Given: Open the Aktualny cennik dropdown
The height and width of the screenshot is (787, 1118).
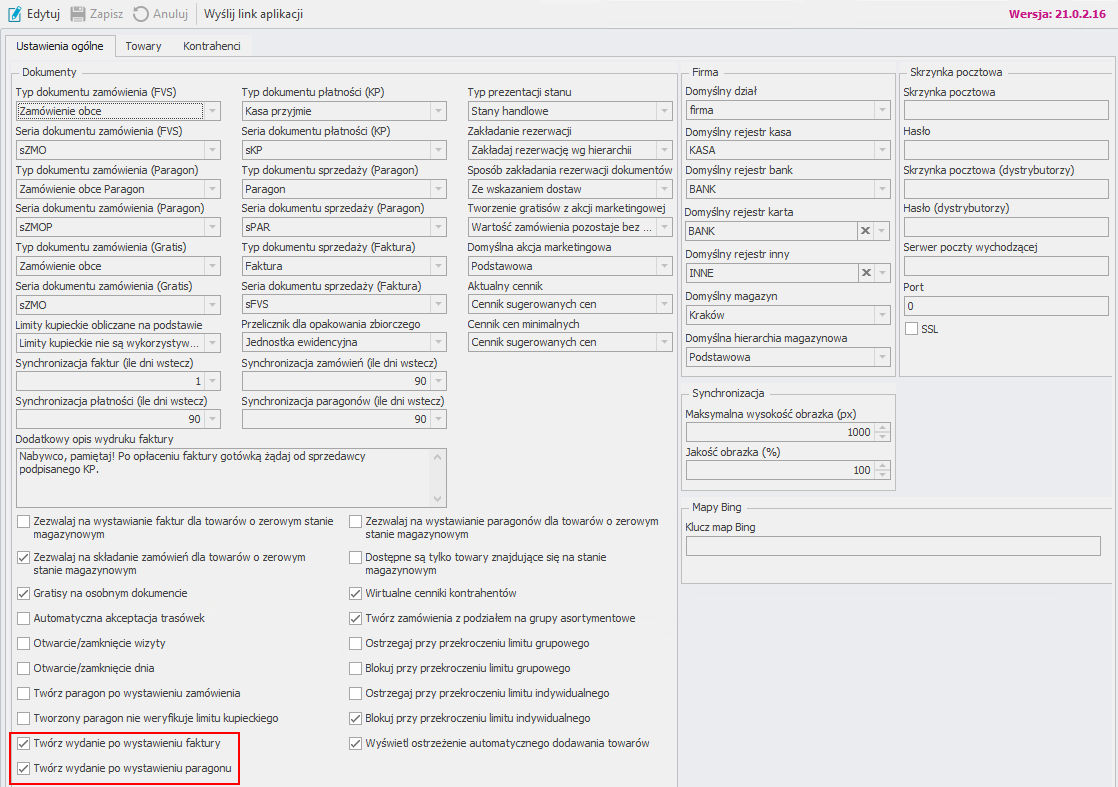Looking at the screenshot, I should click(x=663, y=304).
